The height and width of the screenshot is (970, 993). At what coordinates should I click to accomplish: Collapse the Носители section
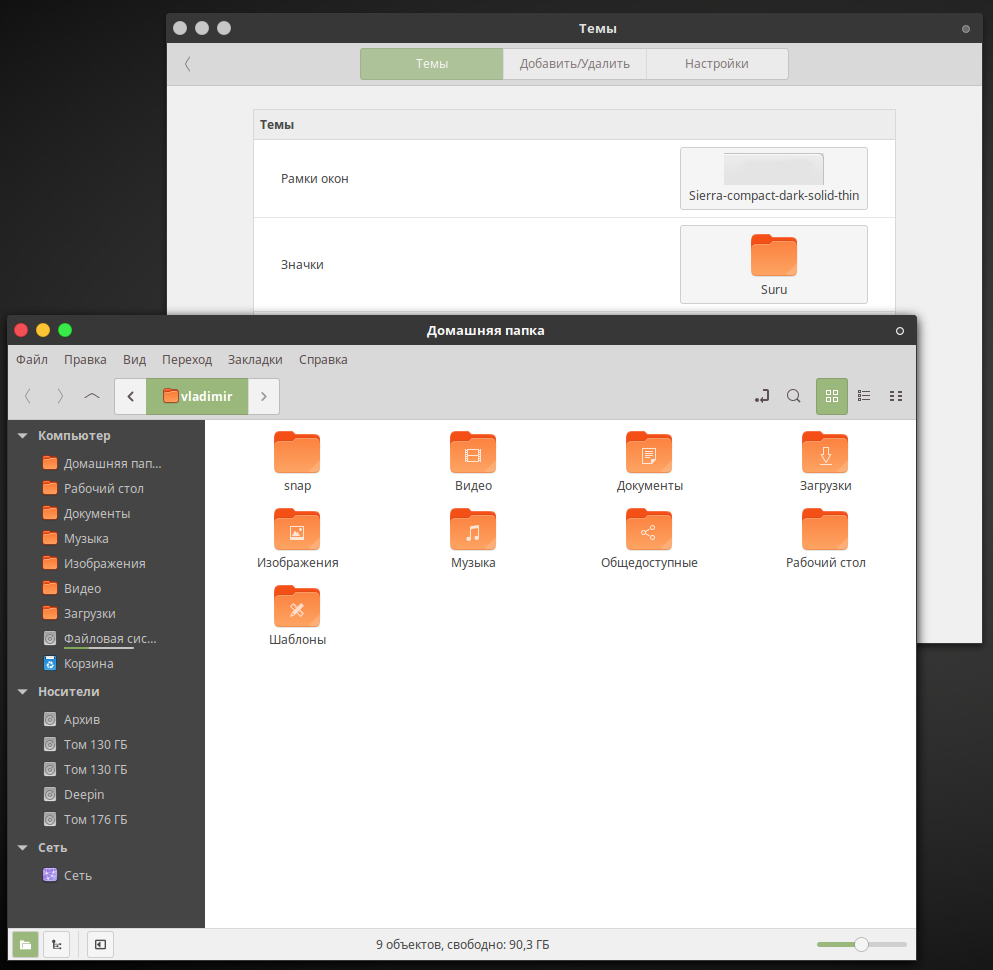(22, 691)
